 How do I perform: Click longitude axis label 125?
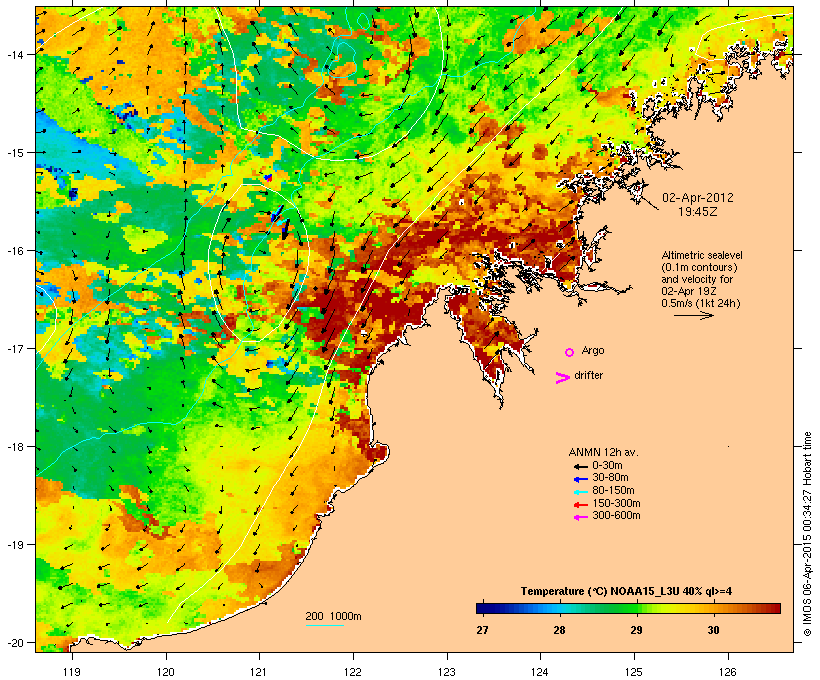pyautogui.click(x=634, y=672)
